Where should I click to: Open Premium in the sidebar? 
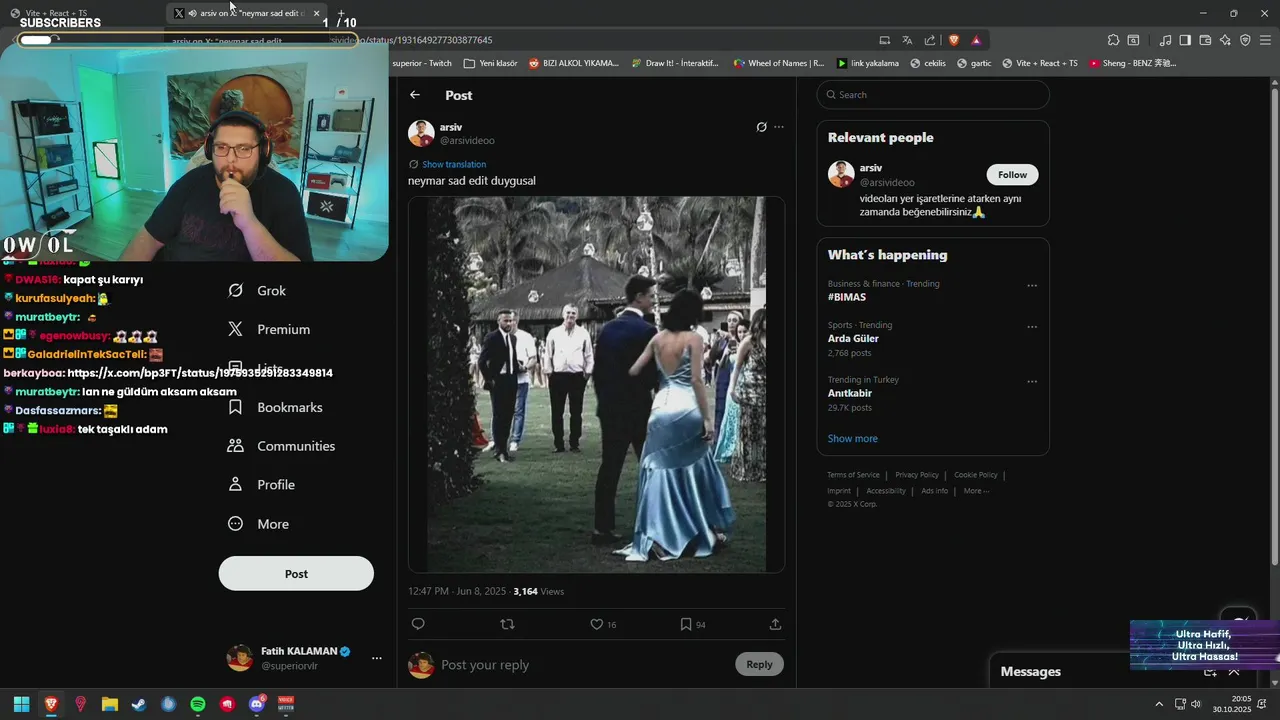270,329
